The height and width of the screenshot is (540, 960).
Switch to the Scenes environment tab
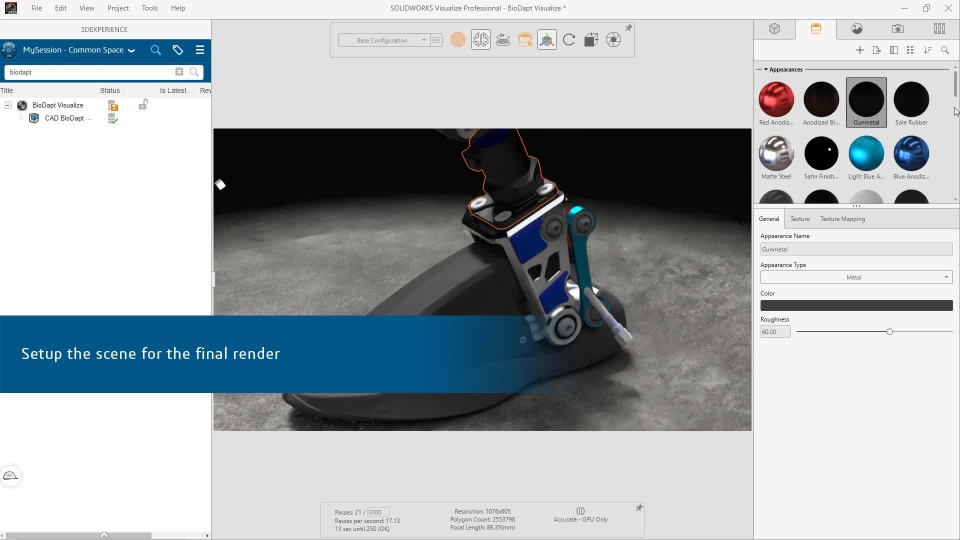857,29
